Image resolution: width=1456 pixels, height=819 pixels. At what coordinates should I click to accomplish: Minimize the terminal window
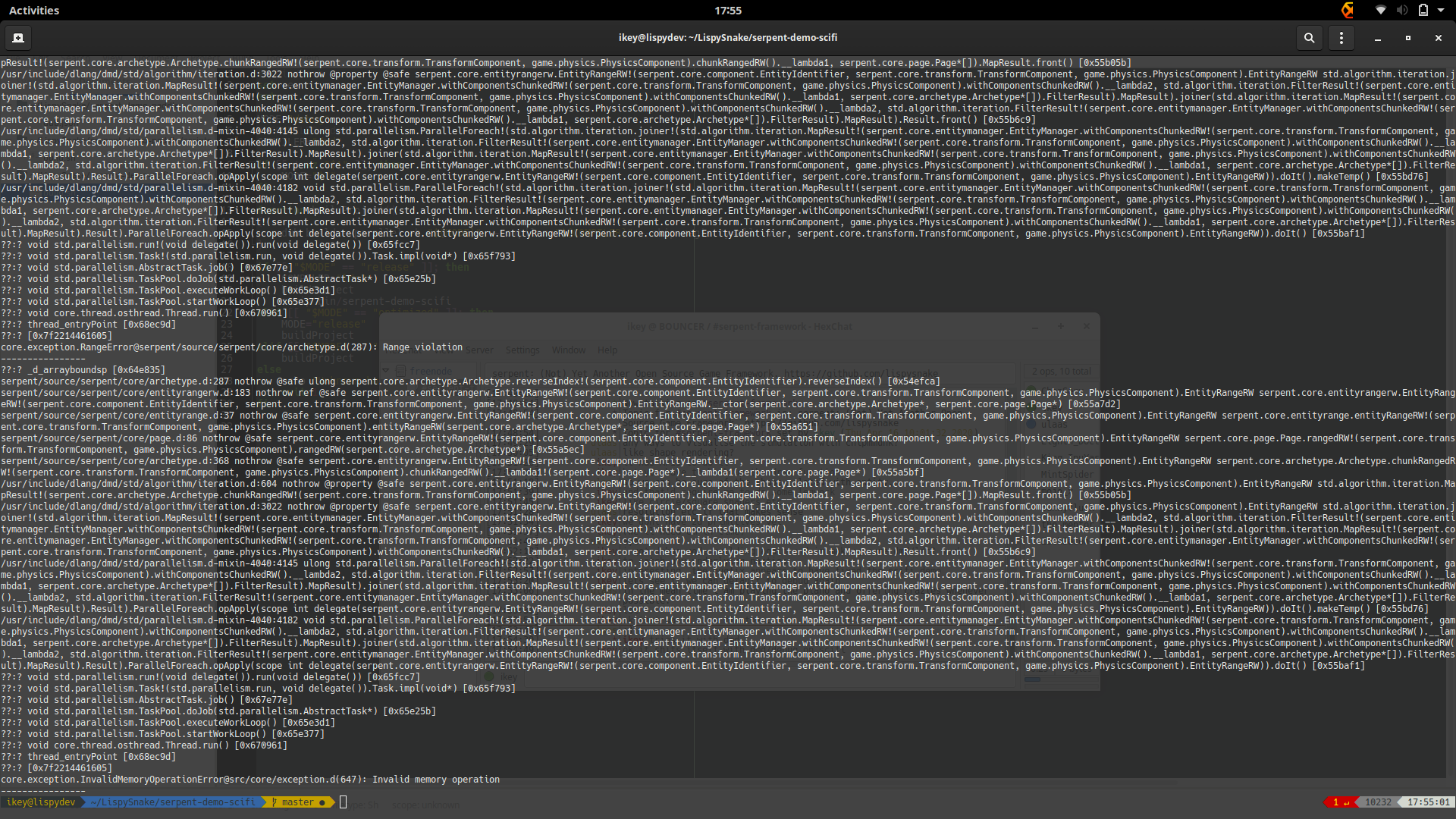[1377, 38]
